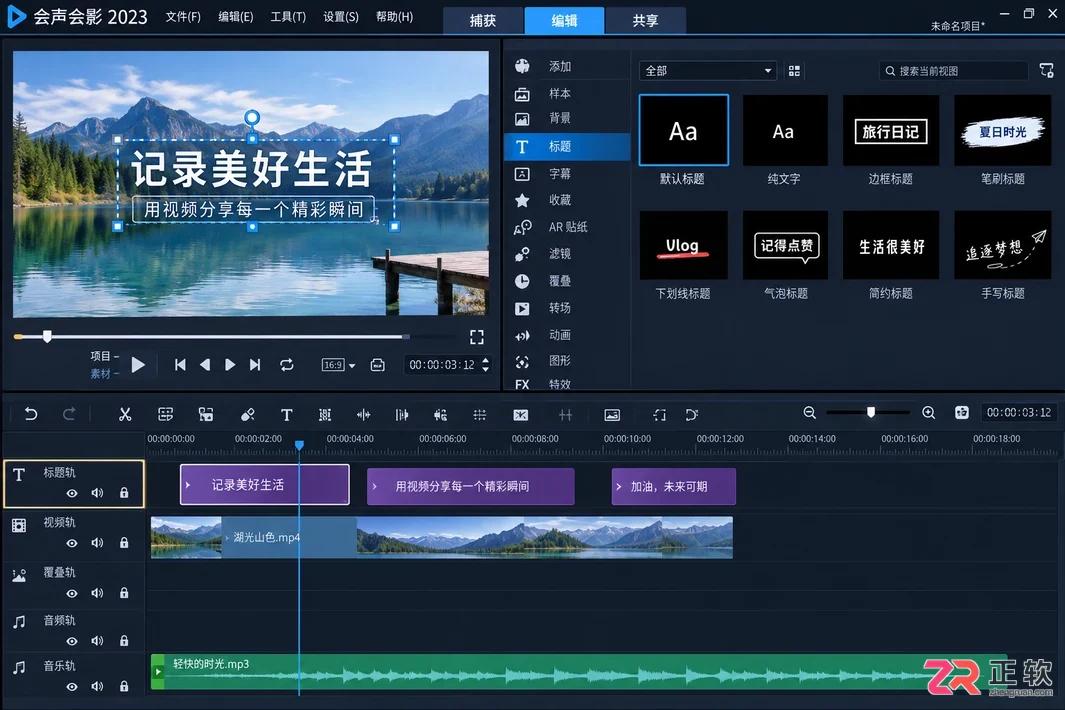Play the project preview
The height and width of the screenshot is (710, 1065).
click(x=138, y=365)
